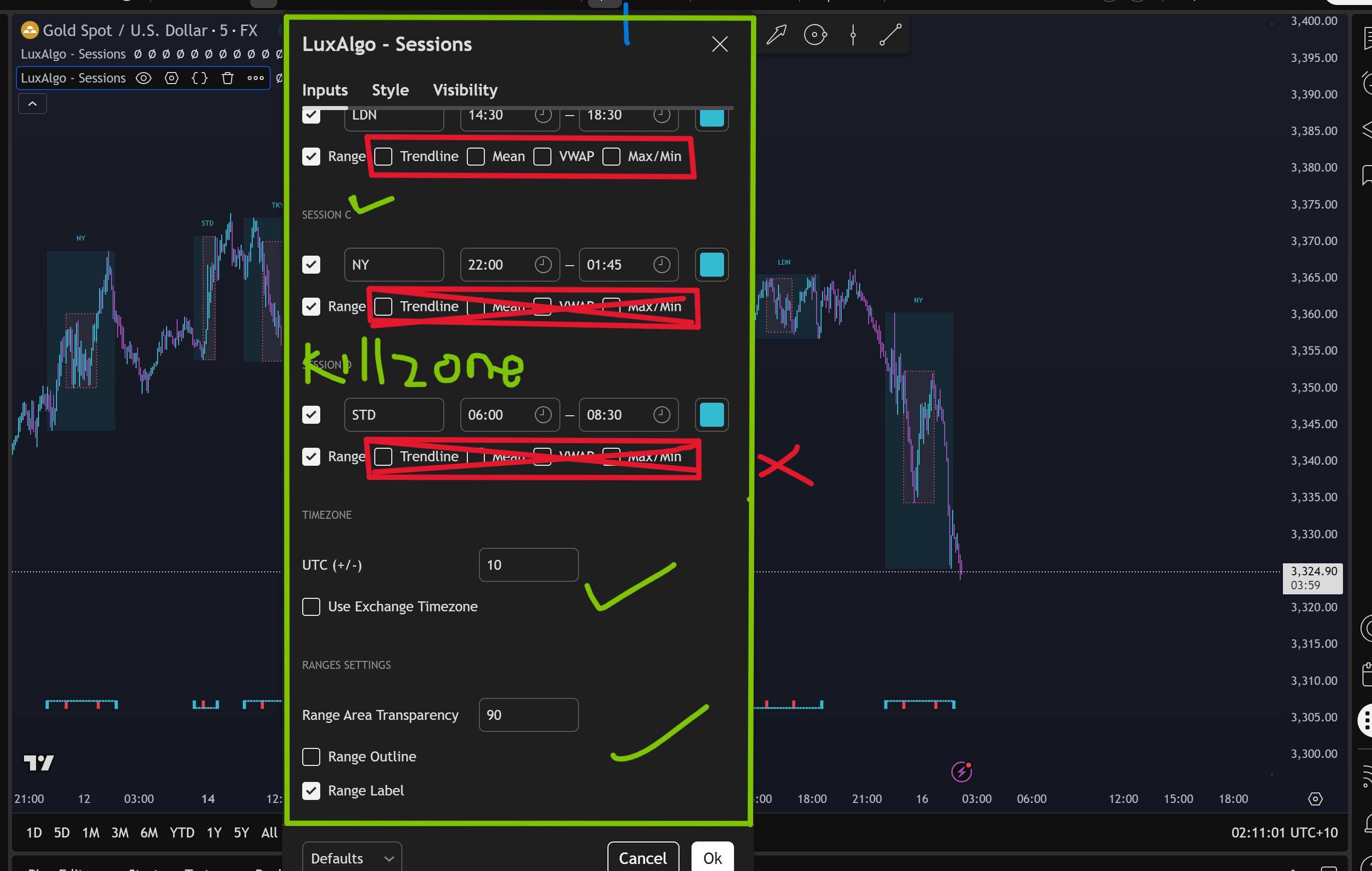Close the LuxAlgo Sessions settings dialog
The width and height of the screenshot is (1372, 871).
[720, 44]
